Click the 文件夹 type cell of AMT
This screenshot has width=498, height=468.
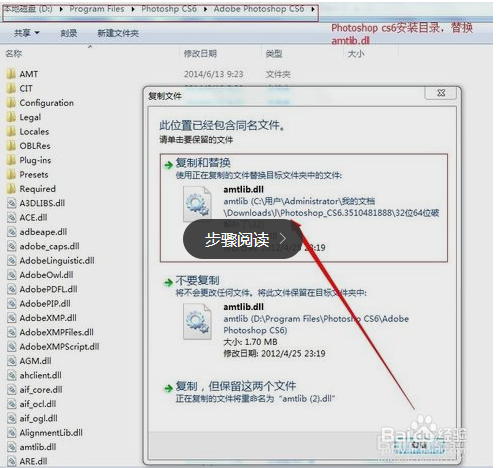[278, 74]
